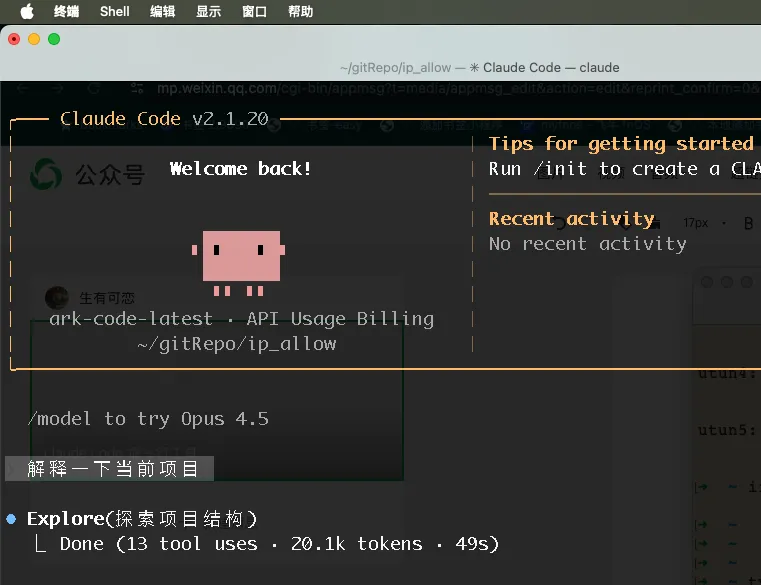
Task: Click '/model to try Opus 4.5' hint
Action: [148, 419]
